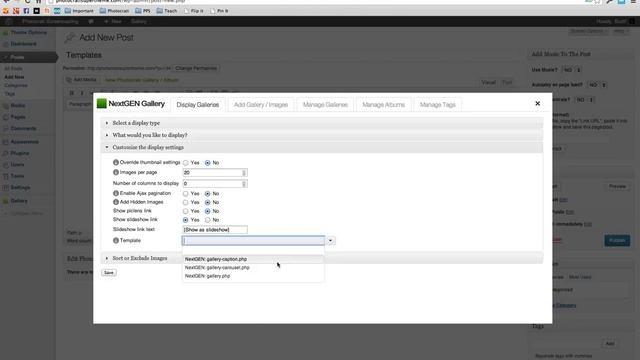Select Yes for Show piclens link
The image size is (640, 360).
[186, 211]
